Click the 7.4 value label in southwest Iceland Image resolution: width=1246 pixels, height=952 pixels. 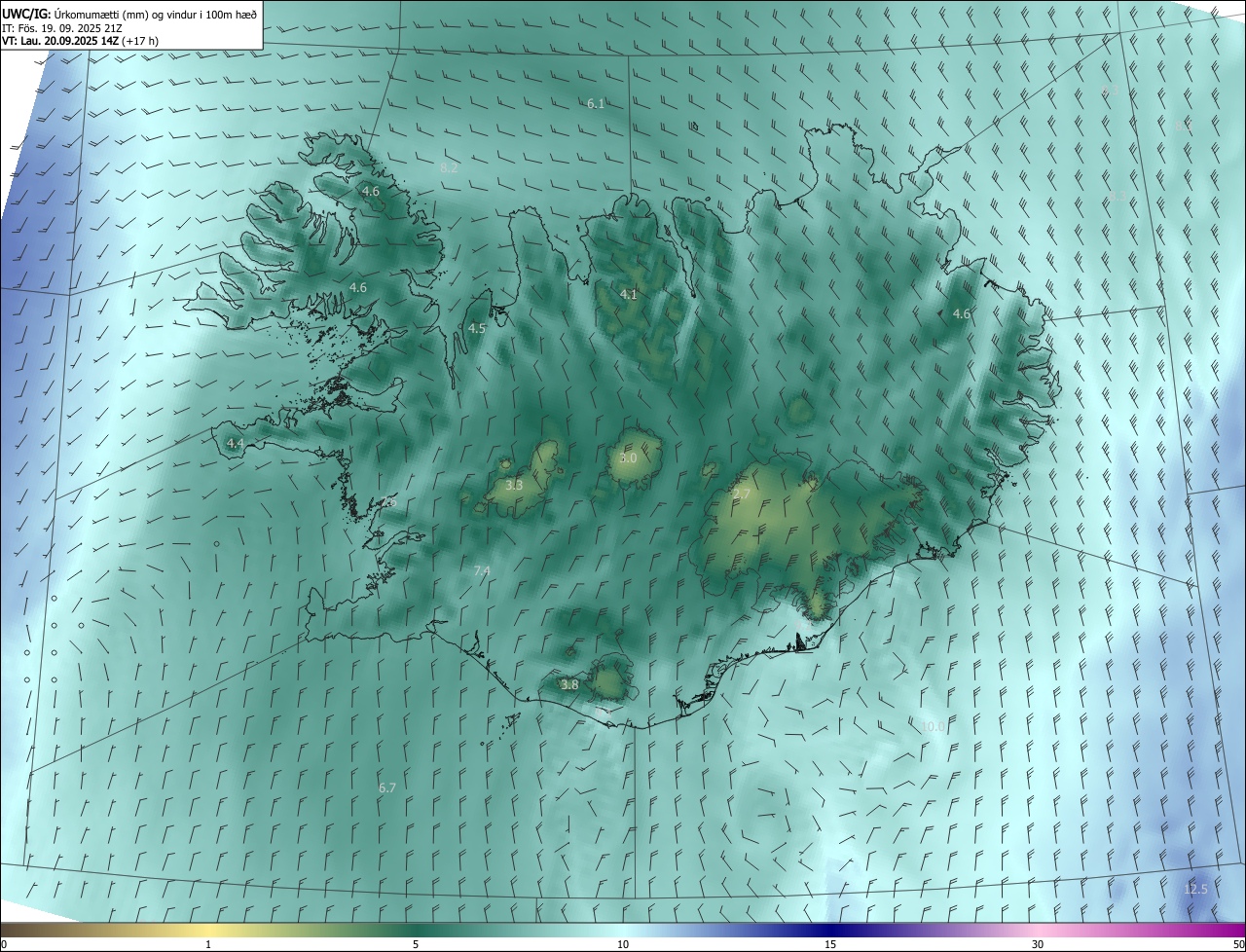click(481, 570)
